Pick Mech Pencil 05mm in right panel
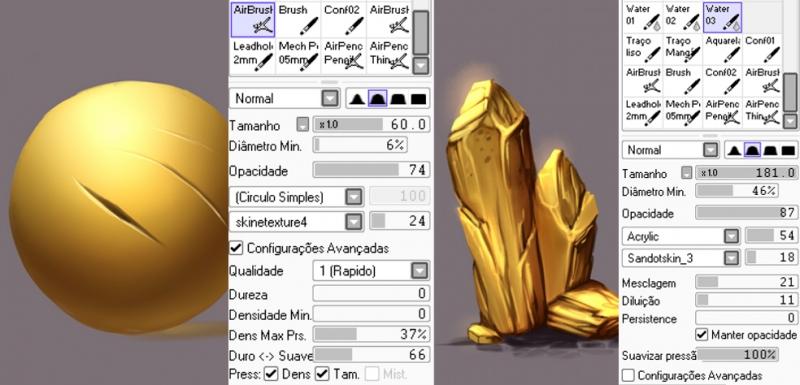800x385 pixels. point(683,112)
